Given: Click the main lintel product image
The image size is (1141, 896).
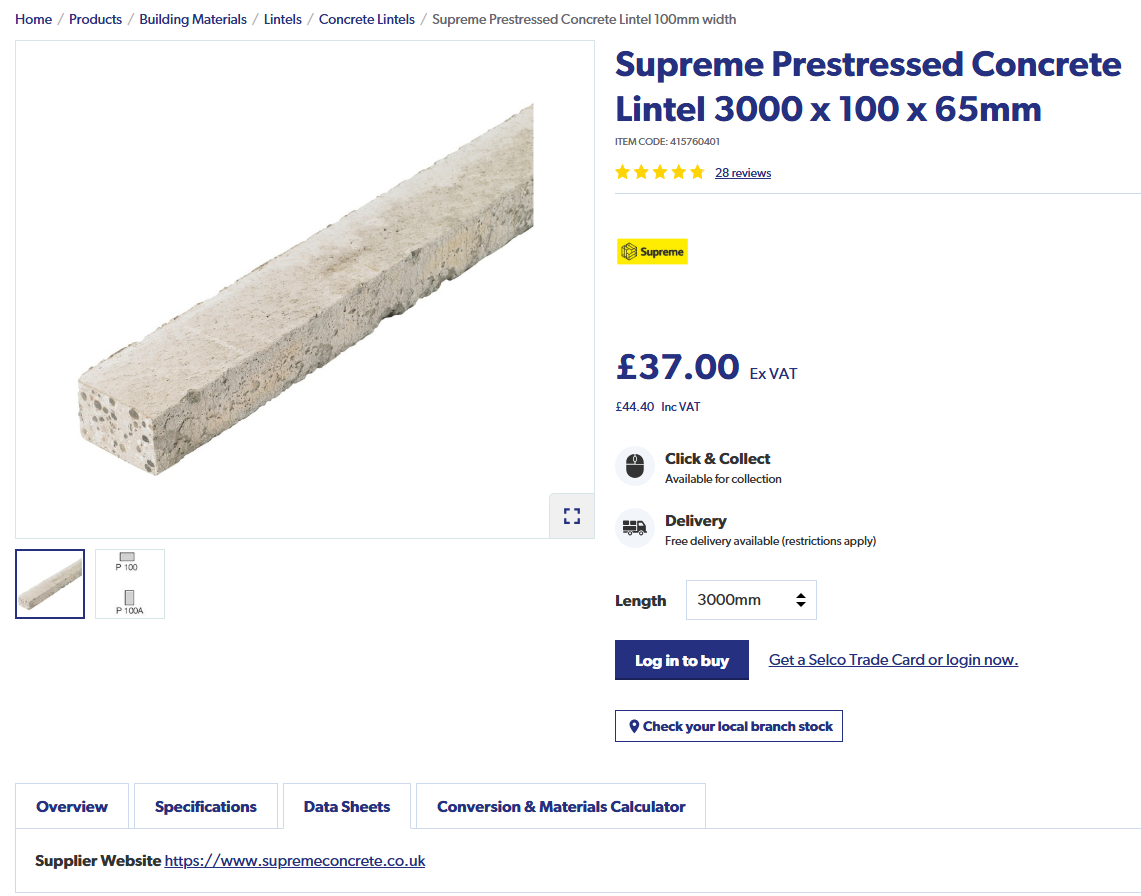Looking at the screenshot, I should point(305,290).
